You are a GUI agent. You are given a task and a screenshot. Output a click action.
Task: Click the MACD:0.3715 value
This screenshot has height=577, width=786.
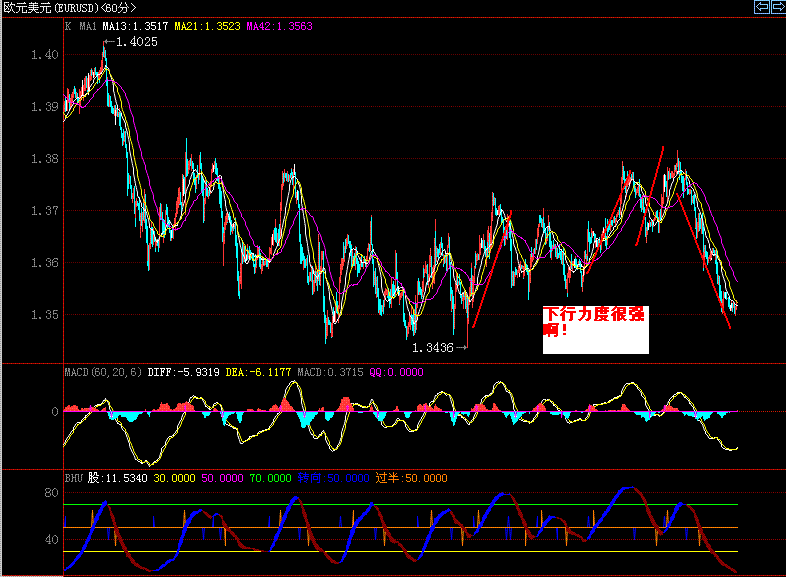[330, 372]
